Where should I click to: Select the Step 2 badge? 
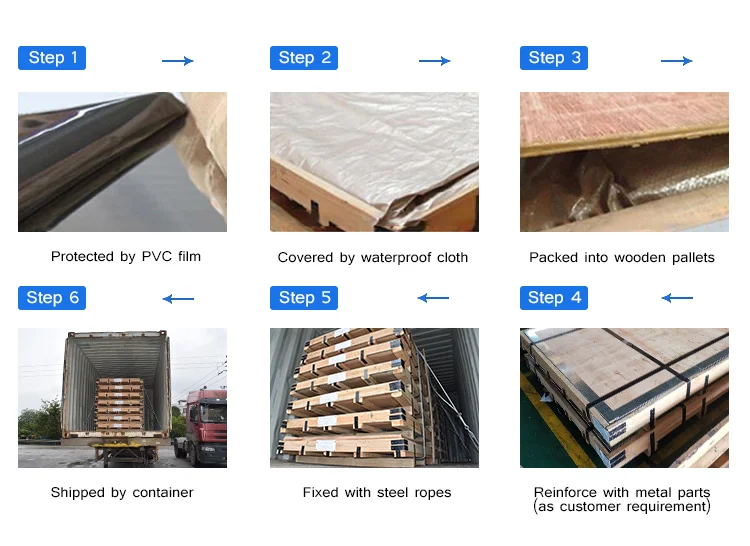[x=304, y=58]
